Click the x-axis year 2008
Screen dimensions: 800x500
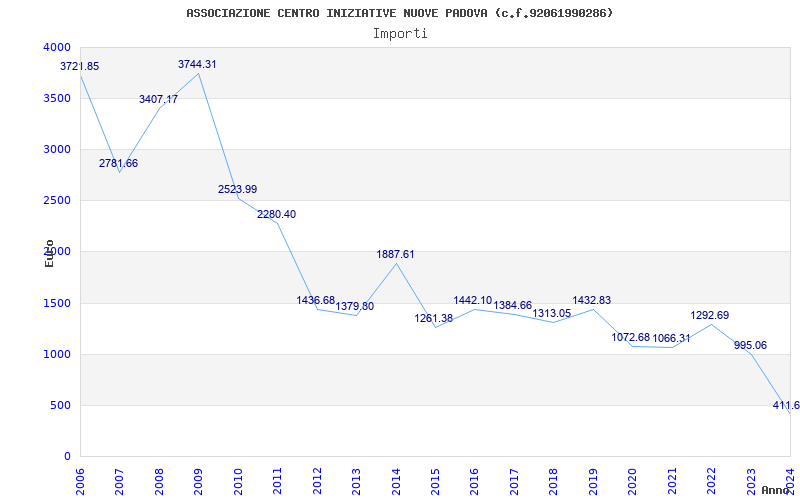pos(159,482)
